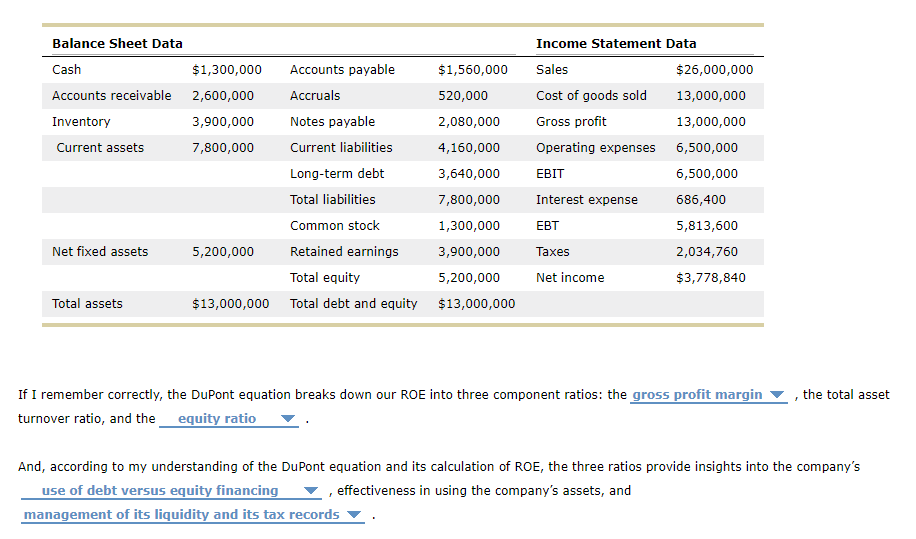Screen dimensions: 916x539
Task: Click the Income Statement Data heading
Action: tap(616, 43)
